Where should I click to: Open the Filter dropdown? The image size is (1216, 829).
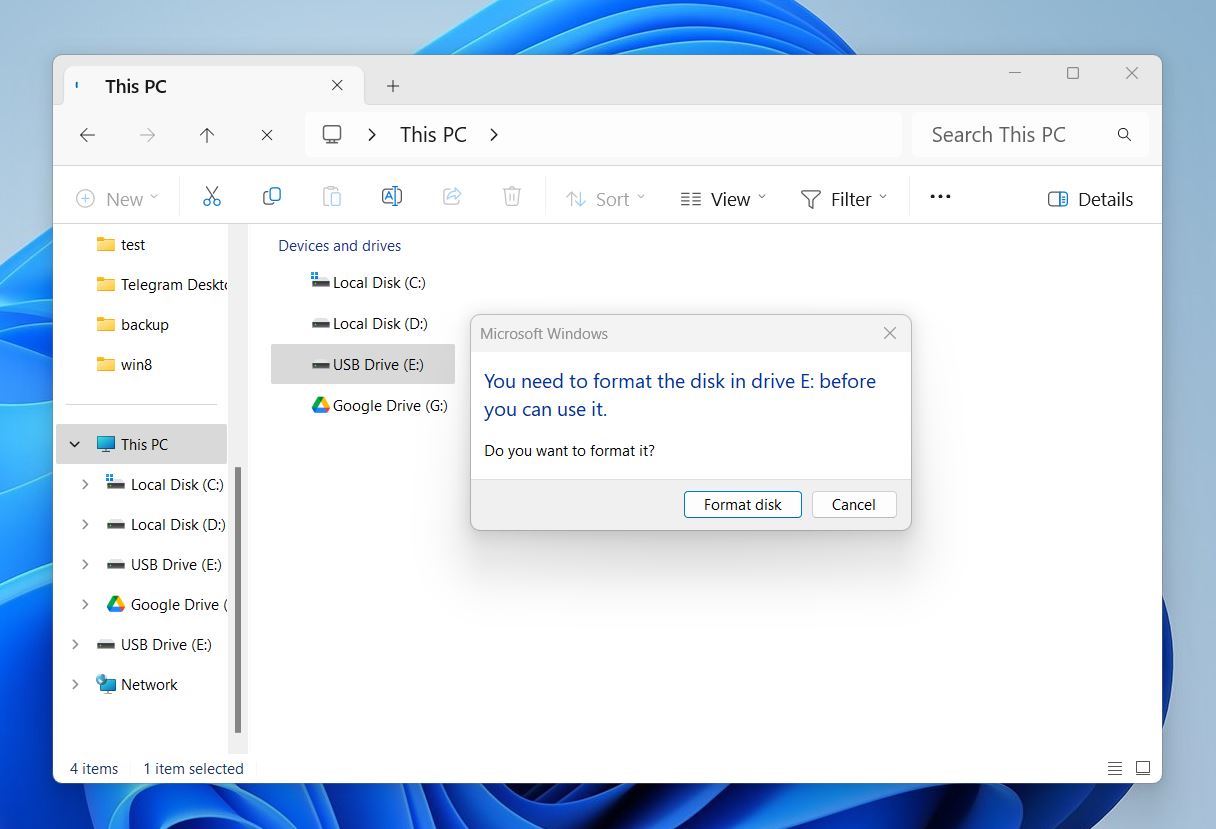coord(843,199)
